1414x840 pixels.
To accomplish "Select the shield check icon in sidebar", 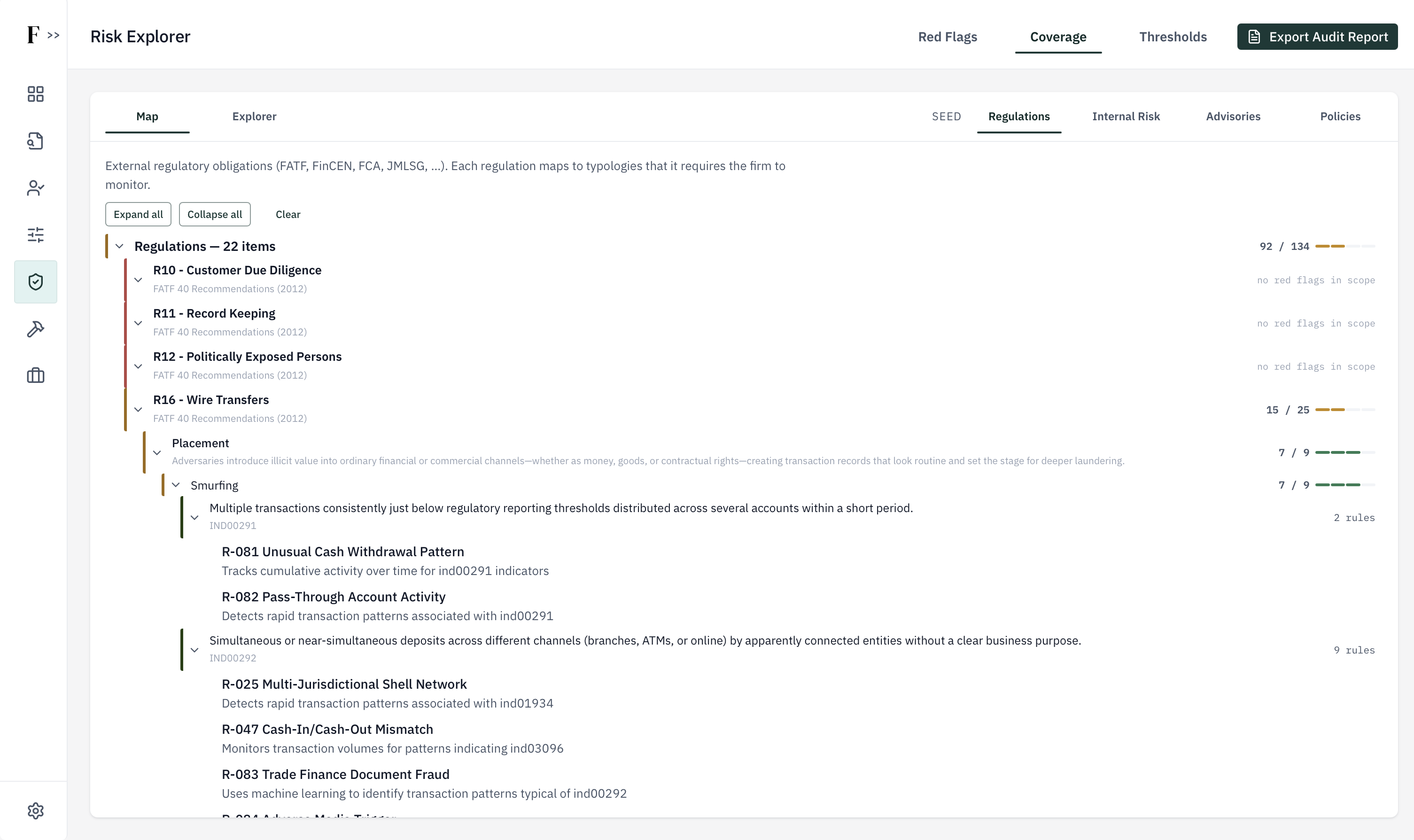I will point(36,282).
